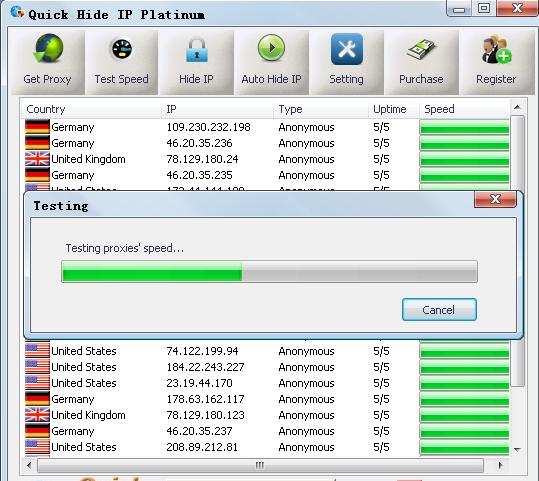Select proxy 46.20.35.235

pyautogui.click(x=266, y=175)
